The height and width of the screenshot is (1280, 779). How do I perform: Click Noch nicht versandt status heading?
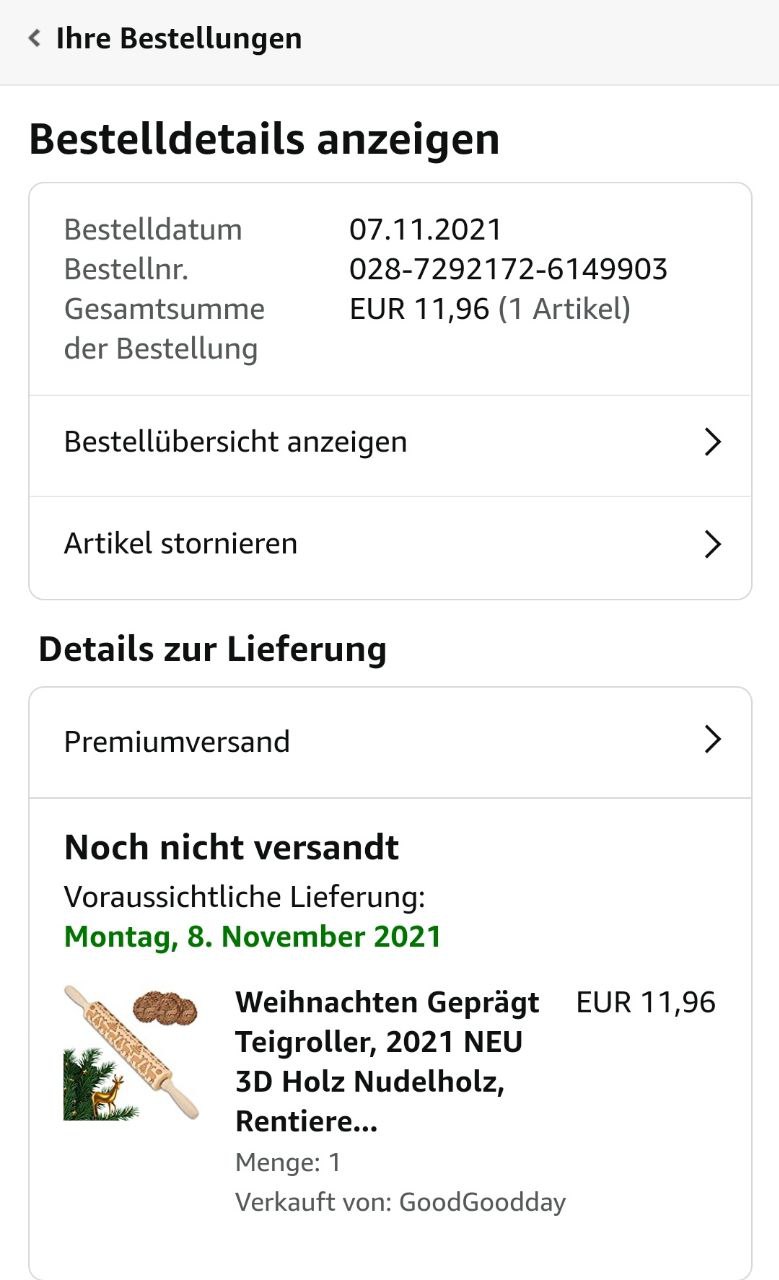[231, 848]
